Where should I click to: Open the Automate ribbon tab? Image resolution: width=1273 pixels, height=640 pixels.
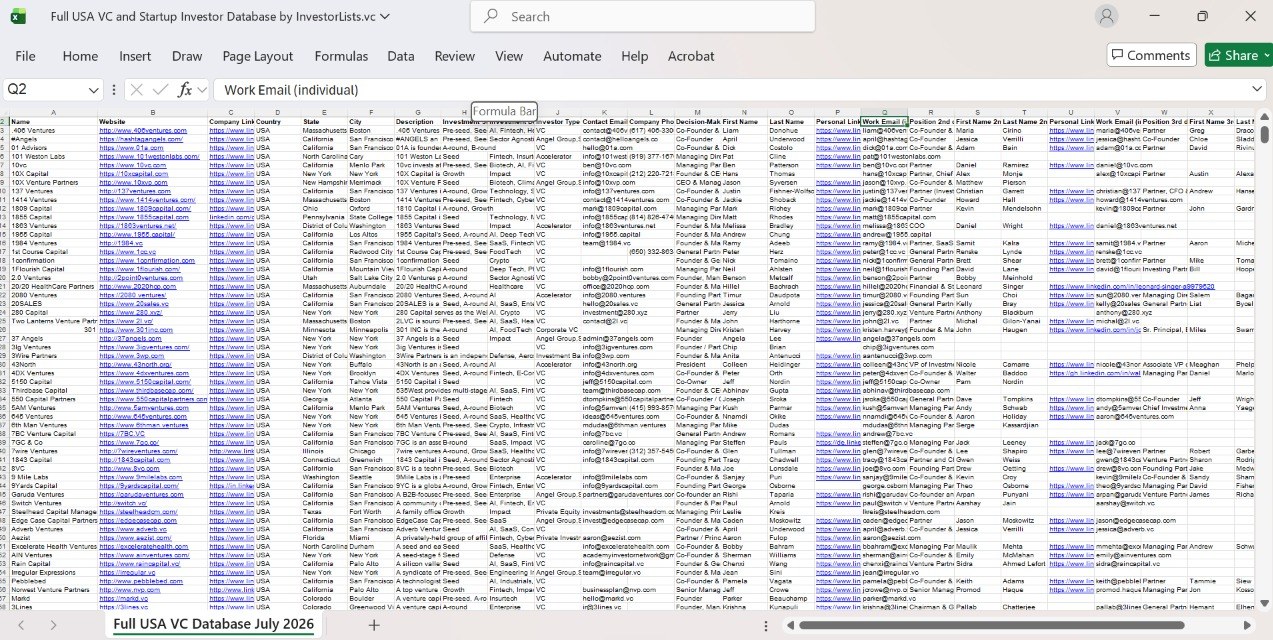point(572,56)
